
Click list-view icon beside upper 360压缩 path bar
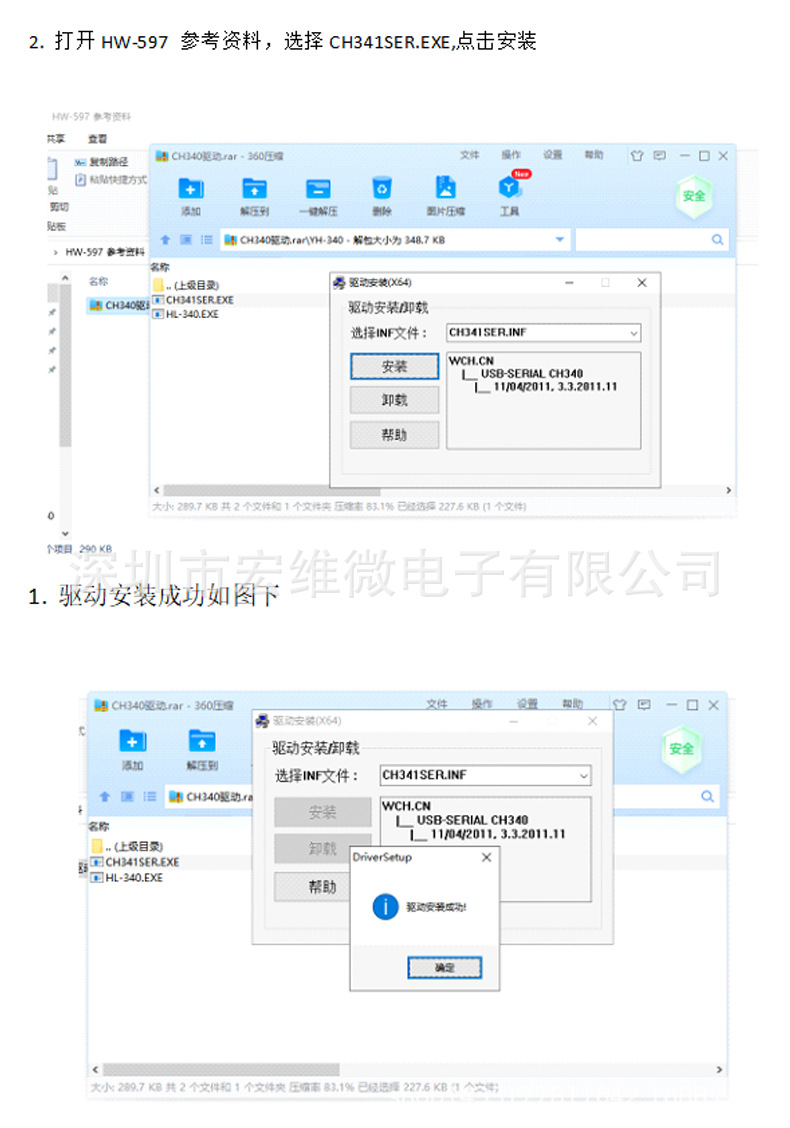(x=206, y=240)
